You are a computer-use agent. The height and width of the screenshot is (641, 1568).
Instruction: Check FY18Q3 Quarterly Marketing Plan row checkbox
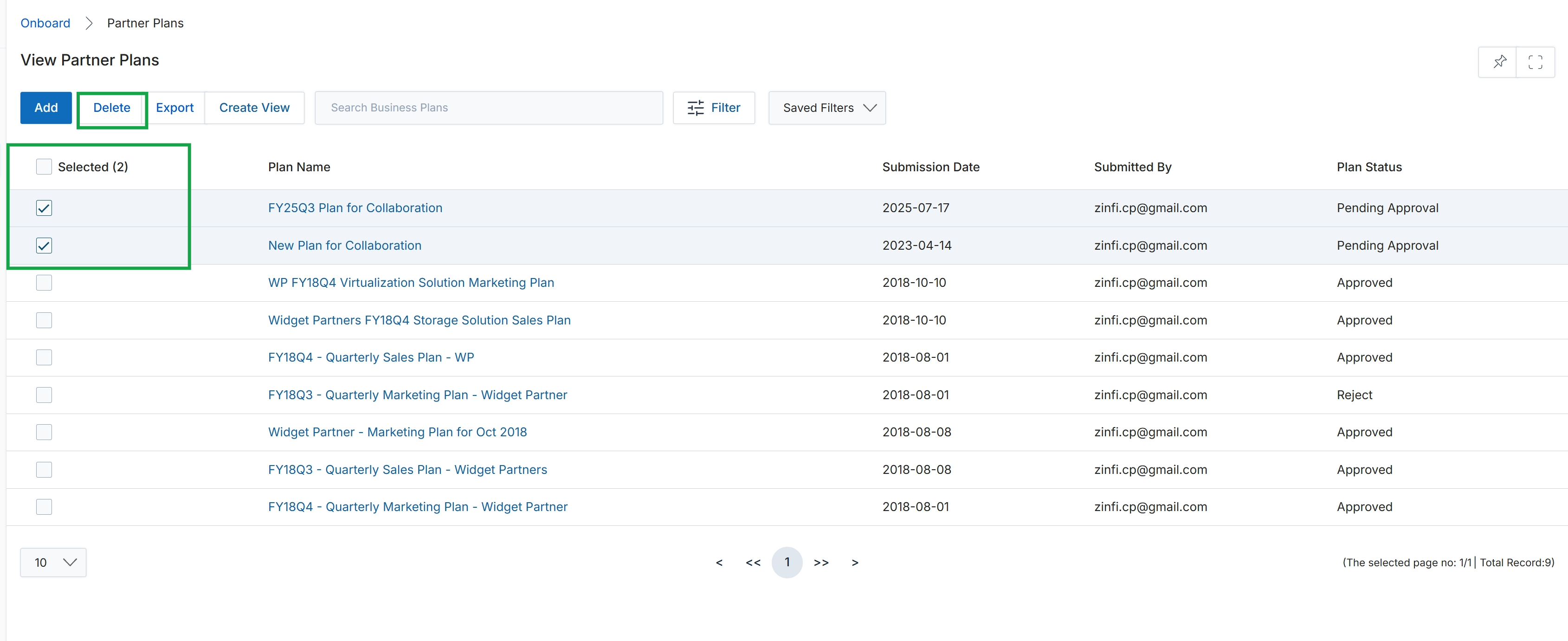tap(44, 395)
